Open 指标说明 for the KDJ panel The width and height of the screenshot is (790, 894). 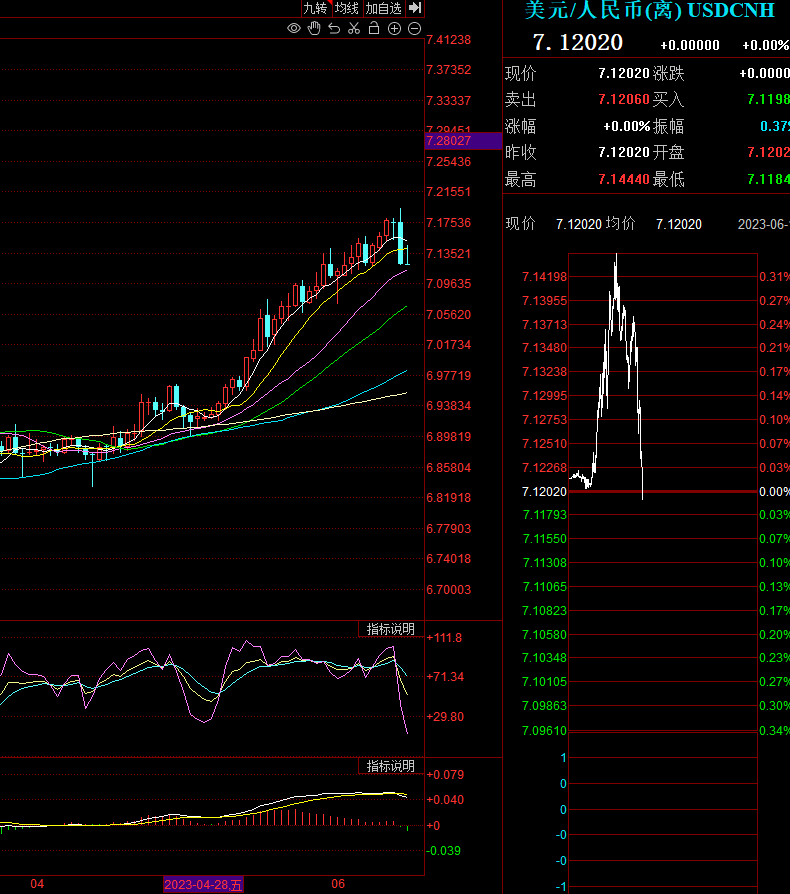point(390,629)
